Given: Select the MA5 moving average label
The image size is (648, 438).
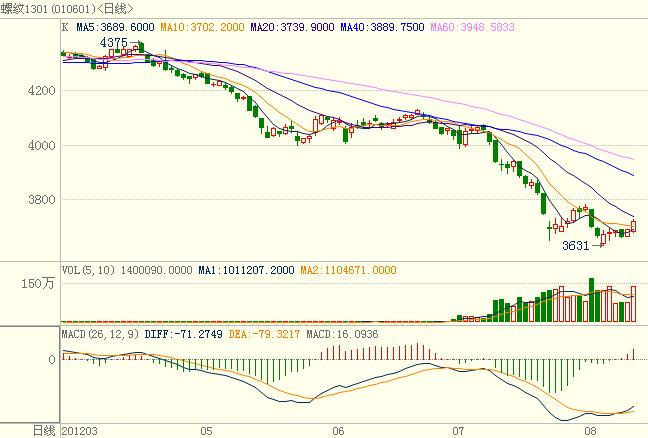Looking at the screenshot, I should 114,29.
